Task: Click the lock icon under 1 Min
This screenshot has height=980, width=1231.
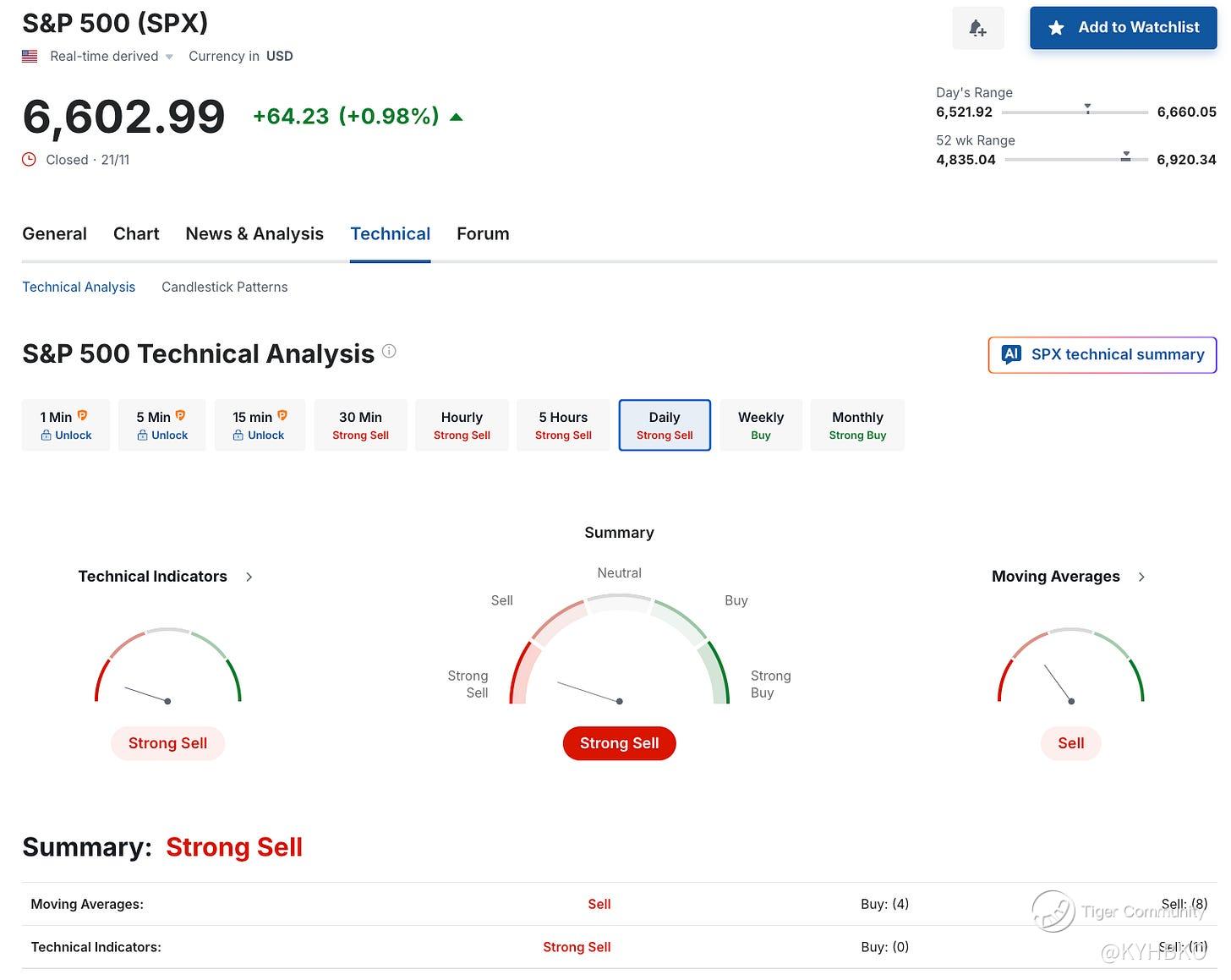Action: (x=46, y=435)
